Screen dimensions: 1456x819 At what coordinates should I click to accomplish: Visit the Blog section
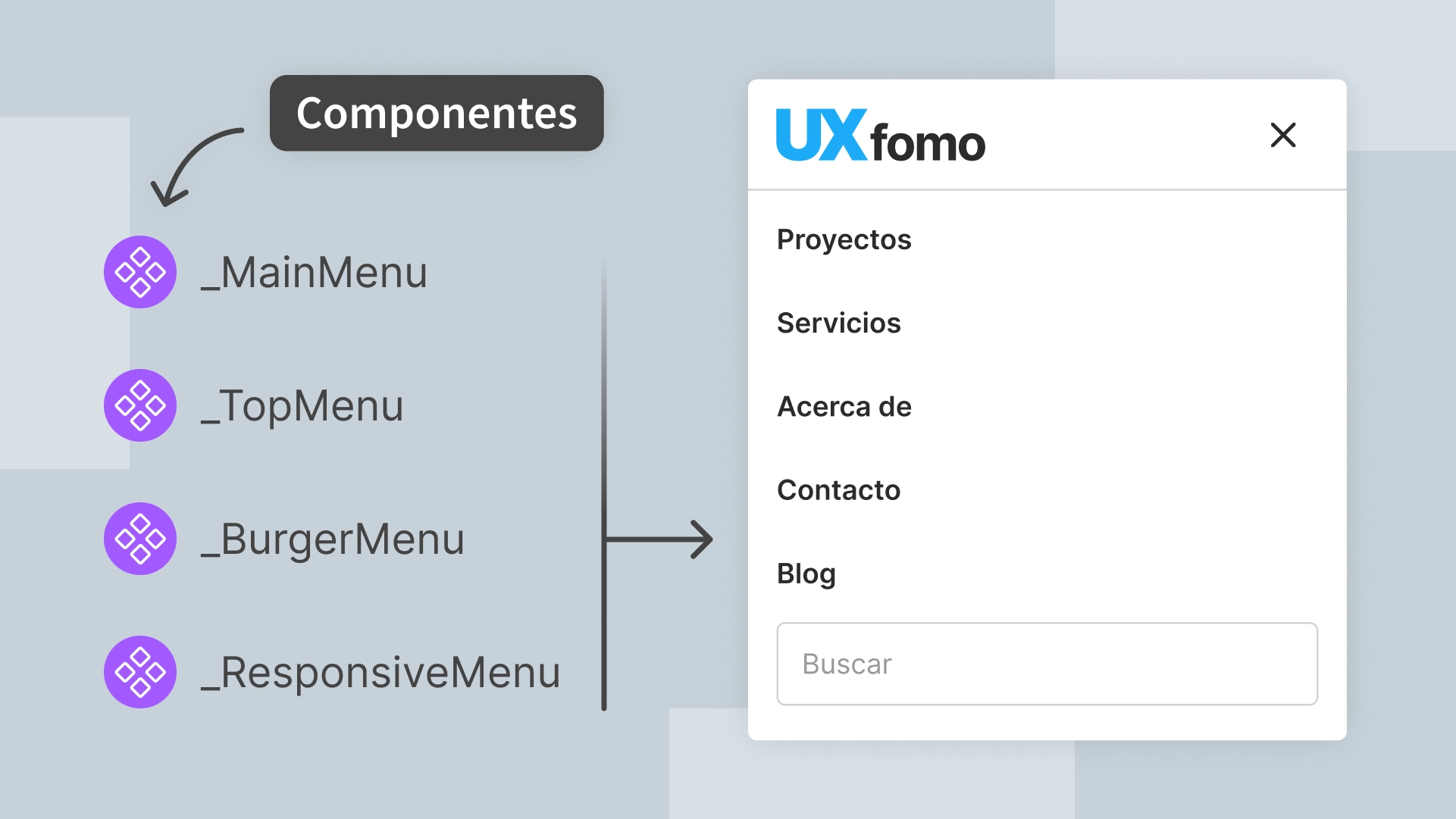806,574
